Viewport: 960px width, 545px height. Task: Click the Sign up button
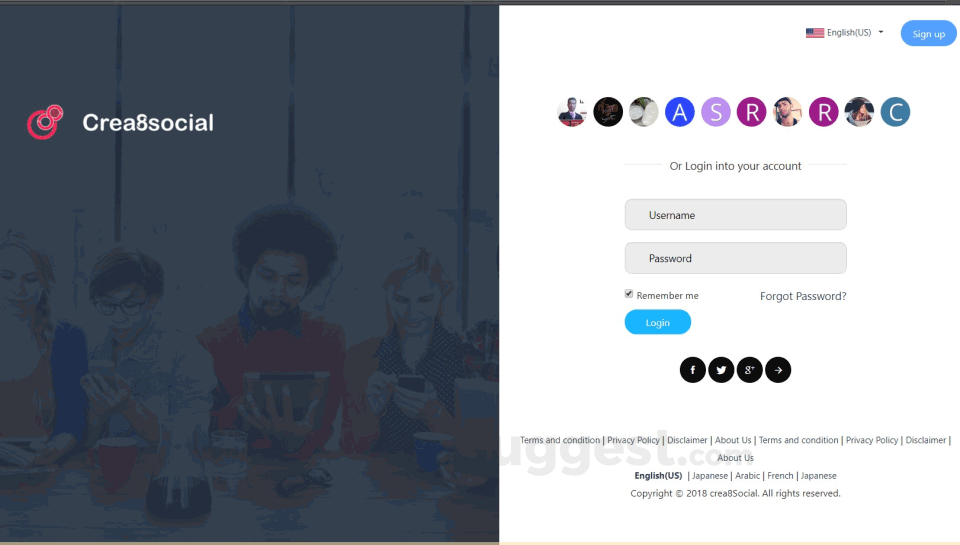[928, 34]
